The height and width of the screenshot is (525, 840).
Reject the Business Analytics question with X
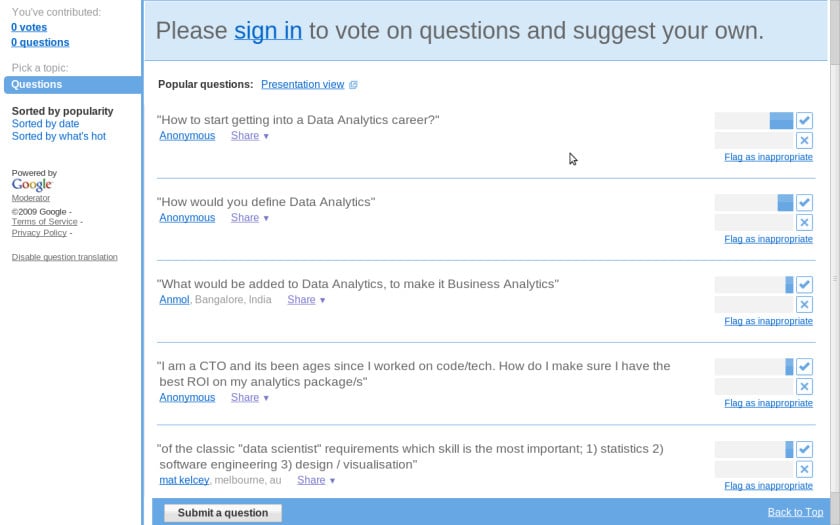click(x=804, y=305)
